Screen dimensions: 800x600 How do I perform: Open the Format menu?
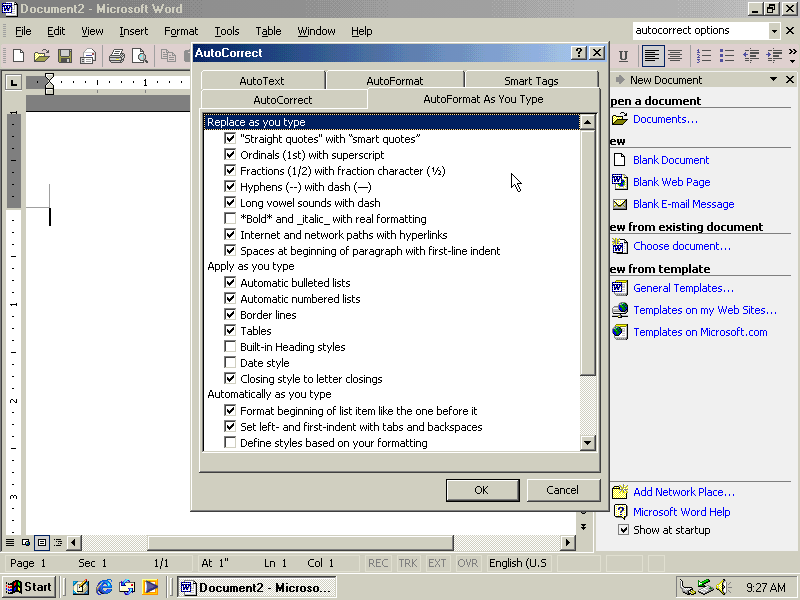click(x=181, y=31)
